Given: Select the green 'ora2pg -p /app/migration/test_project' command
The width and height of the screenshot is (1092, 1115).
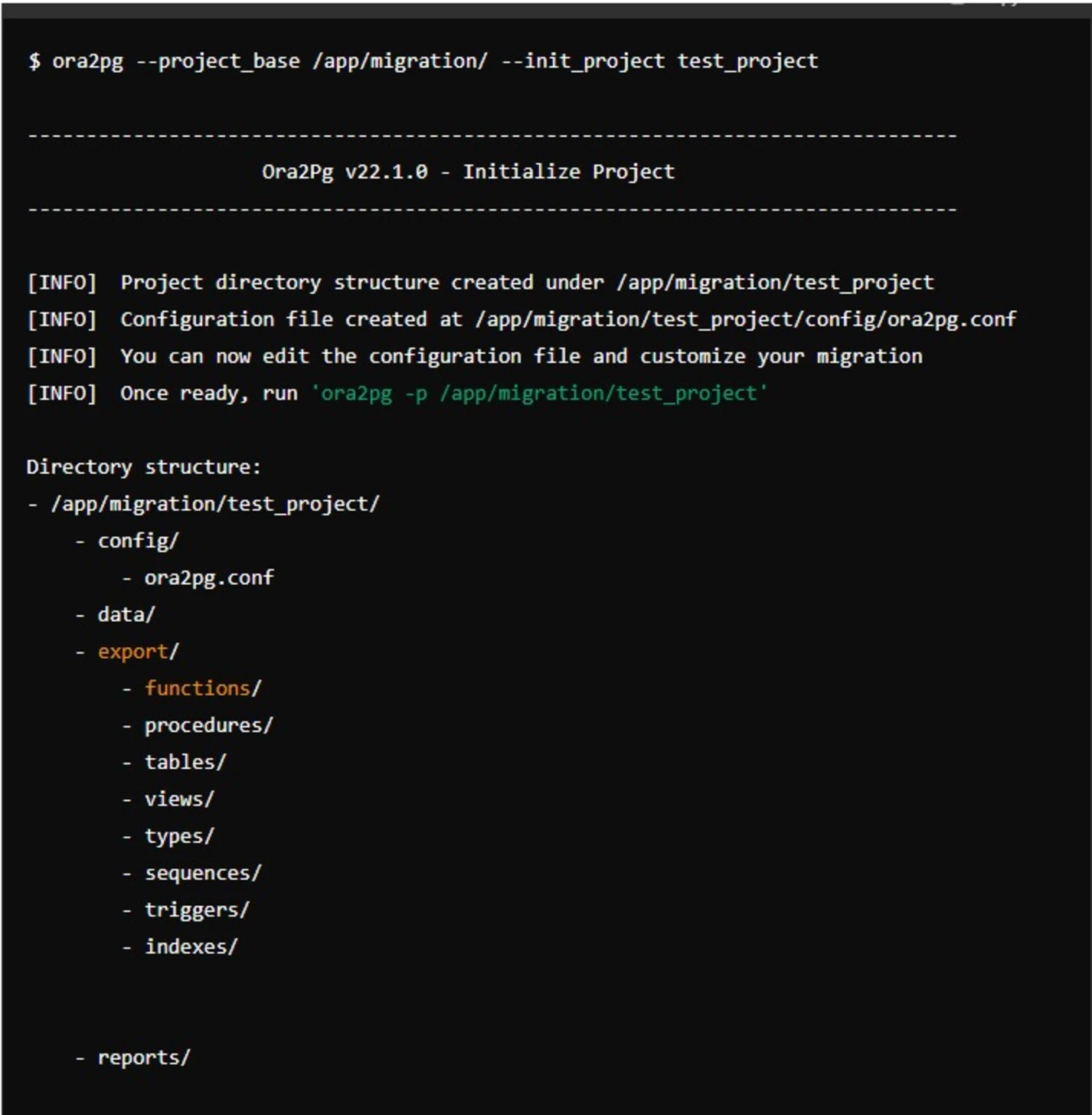Looking at the screenshot, I should (x=539, y=393).
